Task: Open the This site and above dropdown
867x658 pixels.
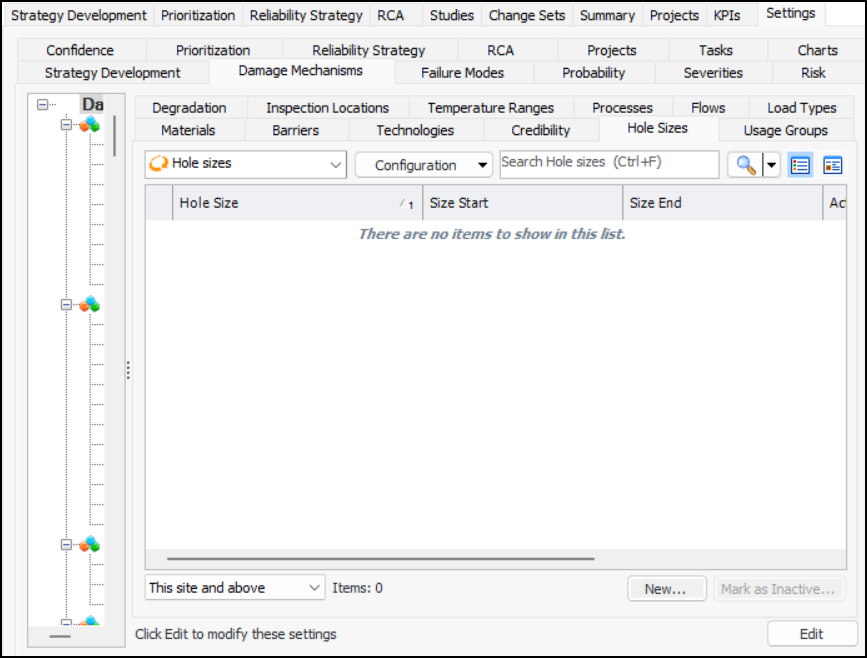Action: pos(315,588)
